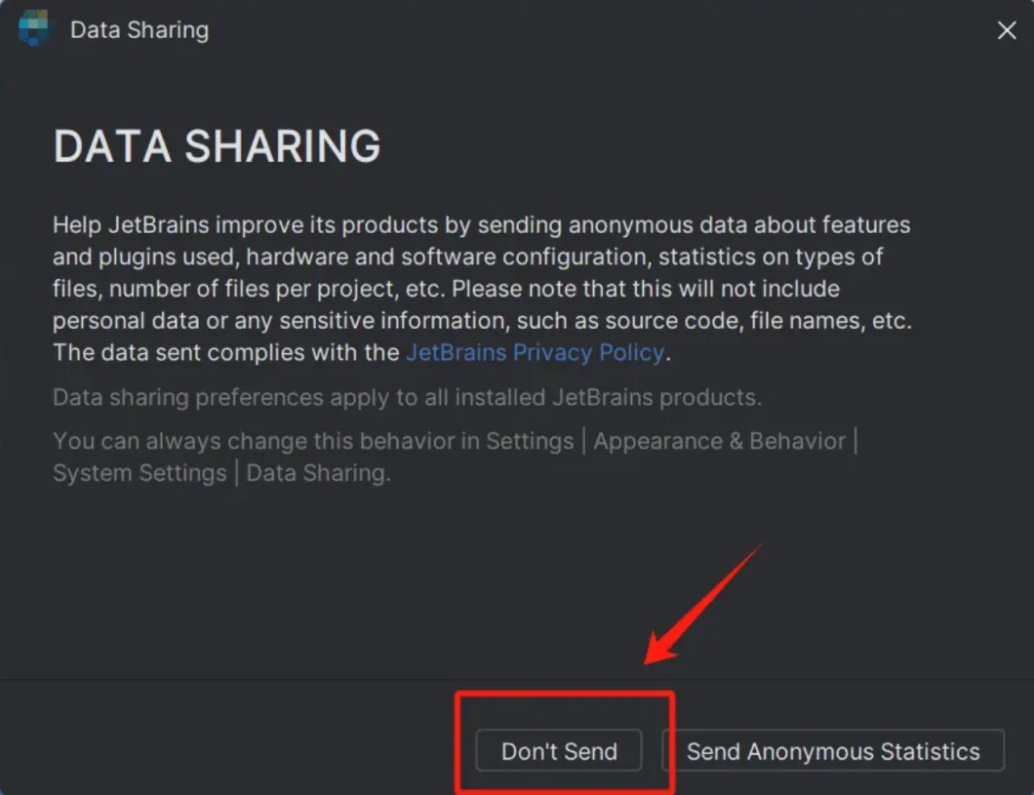Click the highlighted Don't Send option
1034x795 pixels.
tap(559, 751)
